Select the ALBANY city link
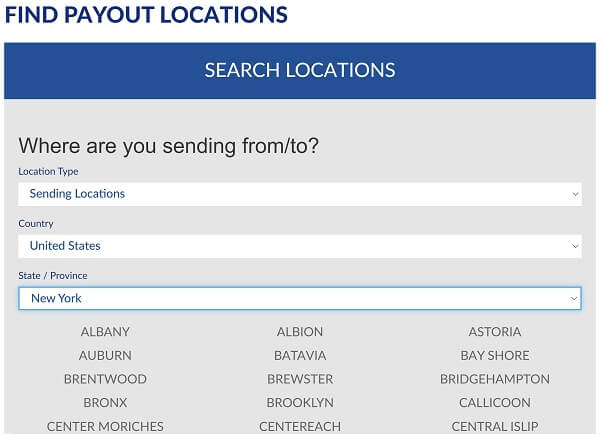This screenshot has height=434, width=600. tap(105, 332)
